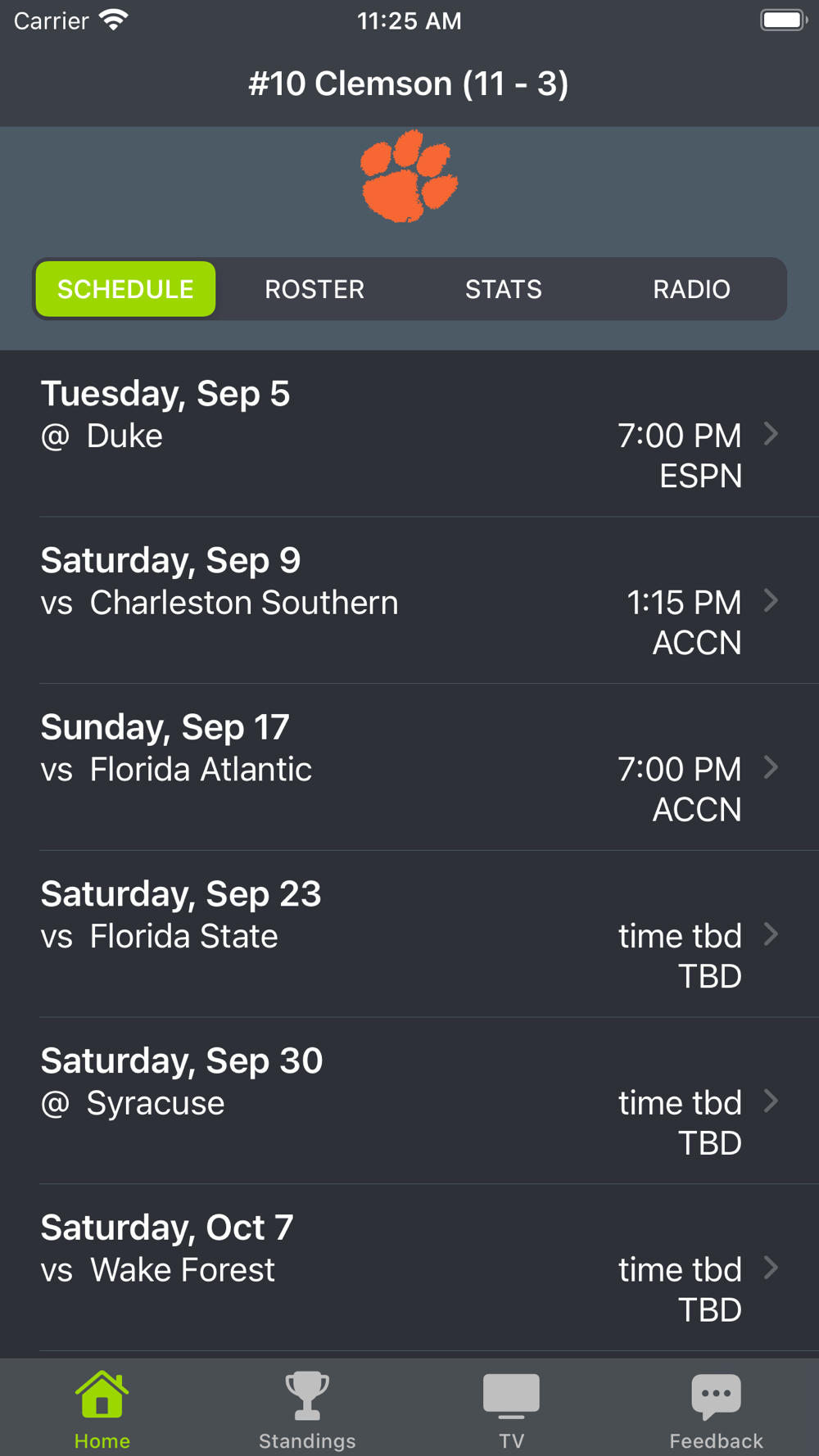This screenshot has height=1456, width=819.
Task: Expand the Florida Atlantic game chevron
Action: point(771,767)
